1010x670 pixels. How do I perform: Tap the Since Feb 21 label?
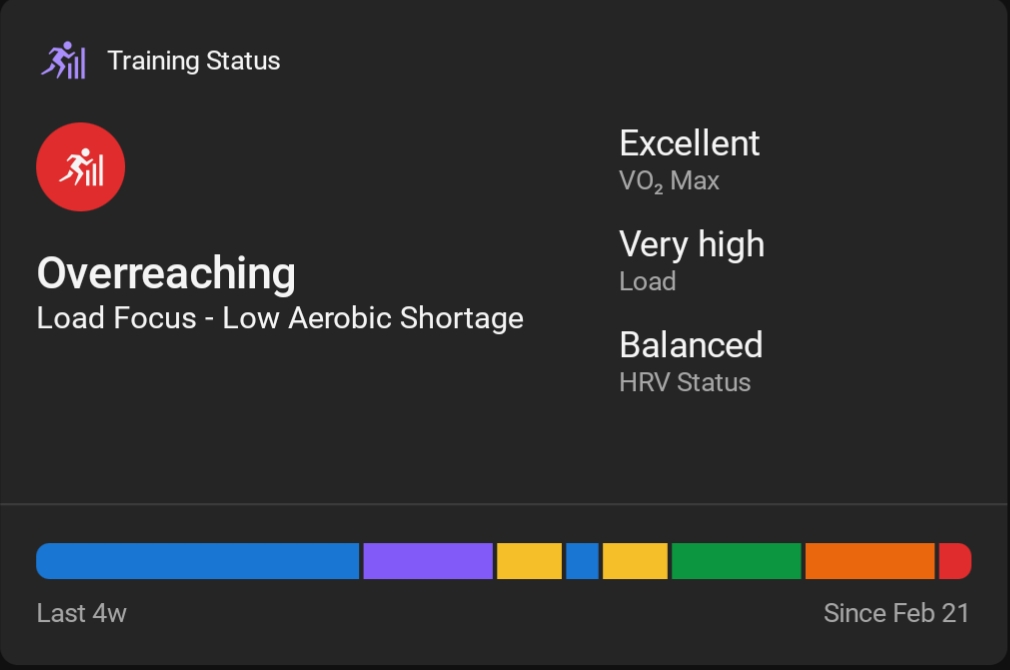[x=896, y=613]
